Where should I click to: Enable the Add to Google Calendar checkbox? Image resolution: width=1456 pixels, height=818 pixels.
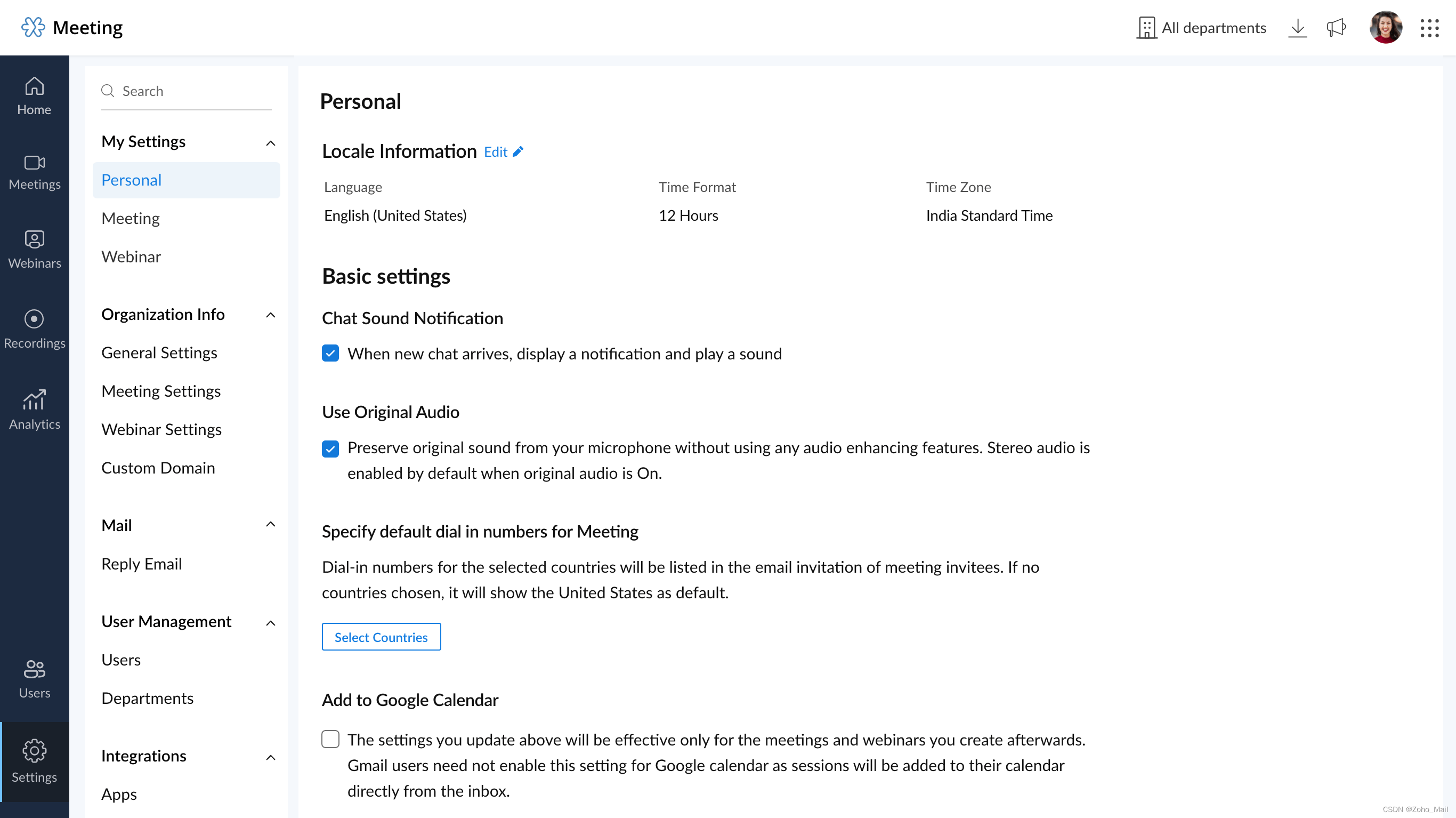pos(330,739)
